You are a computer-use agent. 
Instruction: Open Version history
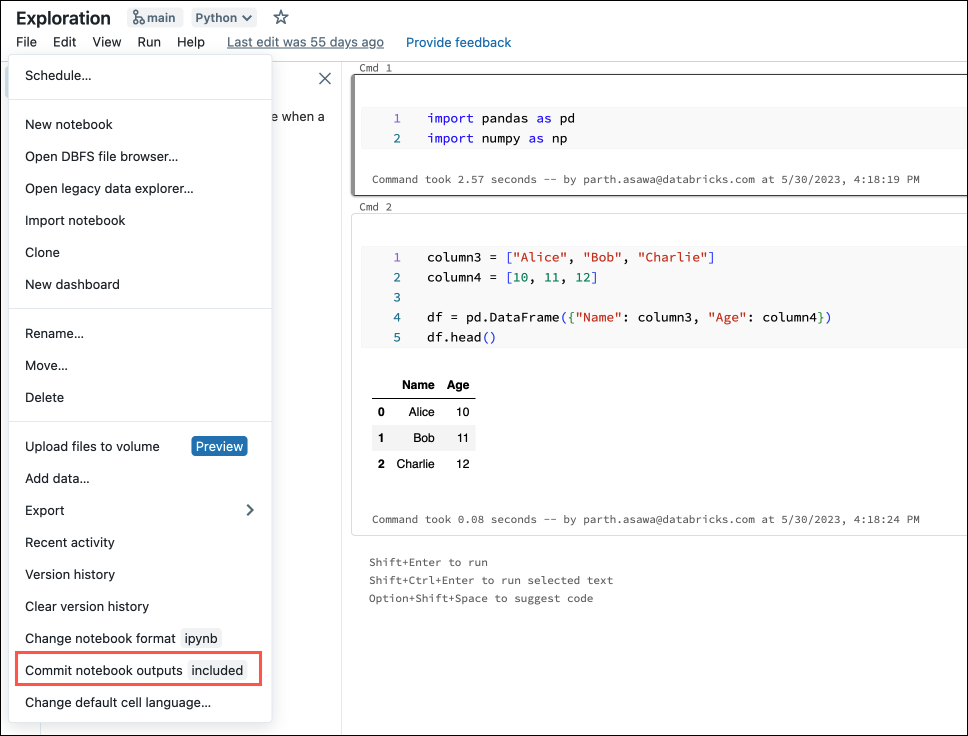tap(70, 574)
